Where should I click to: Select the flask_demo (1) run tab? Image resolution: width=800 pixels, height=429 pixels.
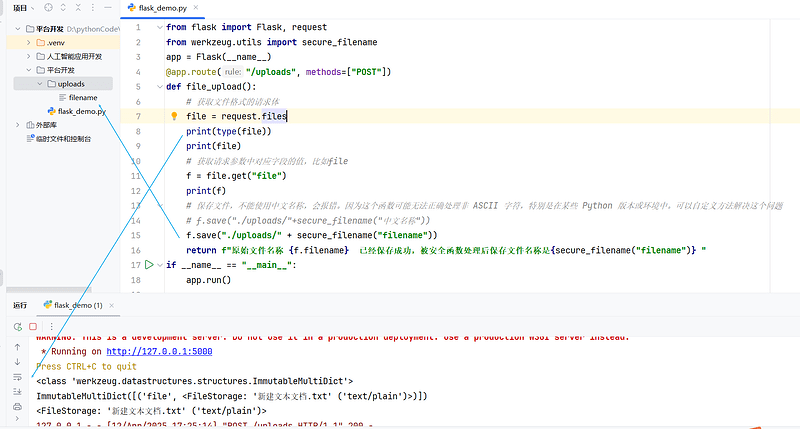tap(76, 304)
